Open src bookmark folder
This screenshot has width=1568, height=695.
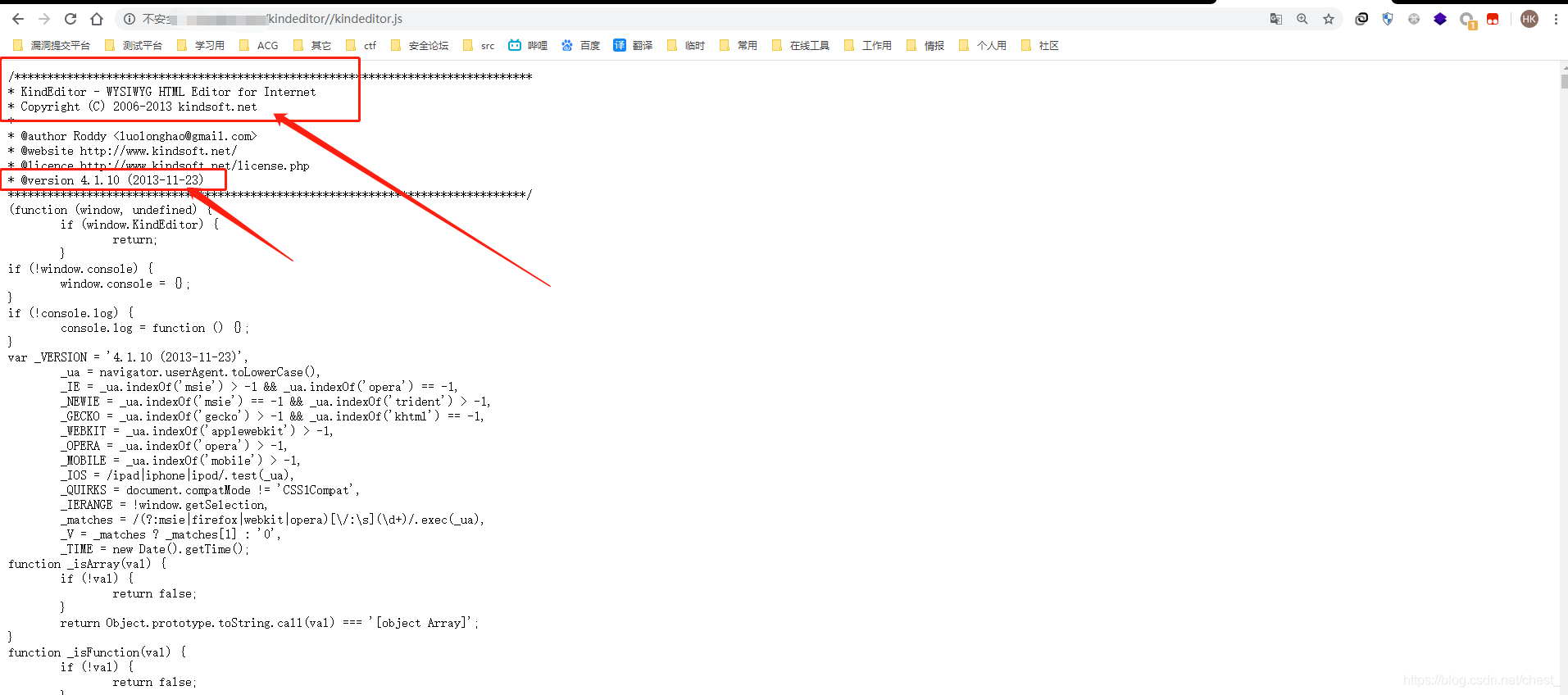(479, 45)
